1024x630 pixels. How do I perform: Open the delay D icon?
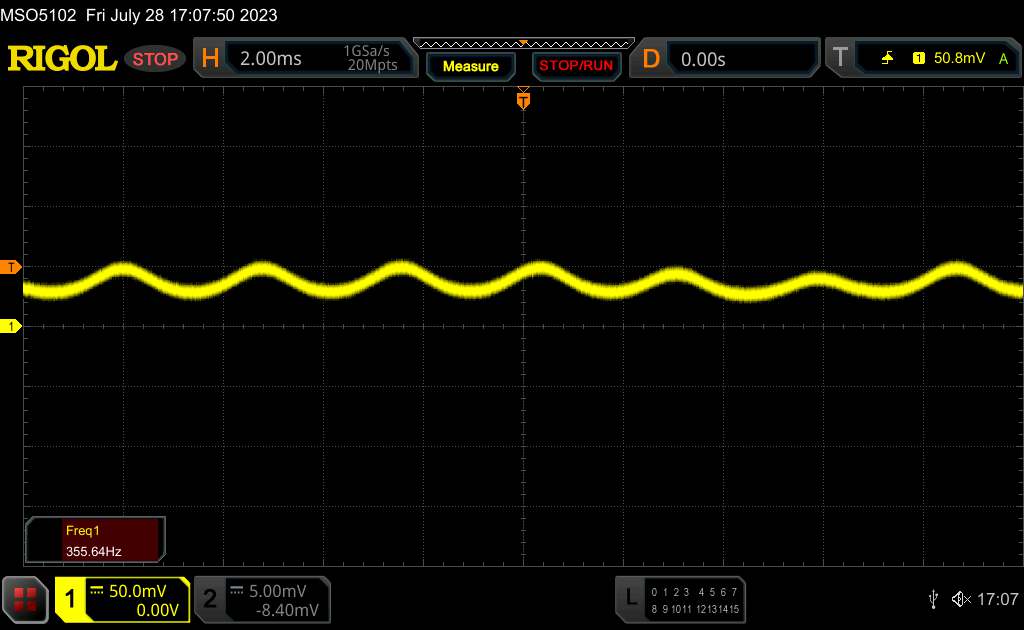pos(651,59)
